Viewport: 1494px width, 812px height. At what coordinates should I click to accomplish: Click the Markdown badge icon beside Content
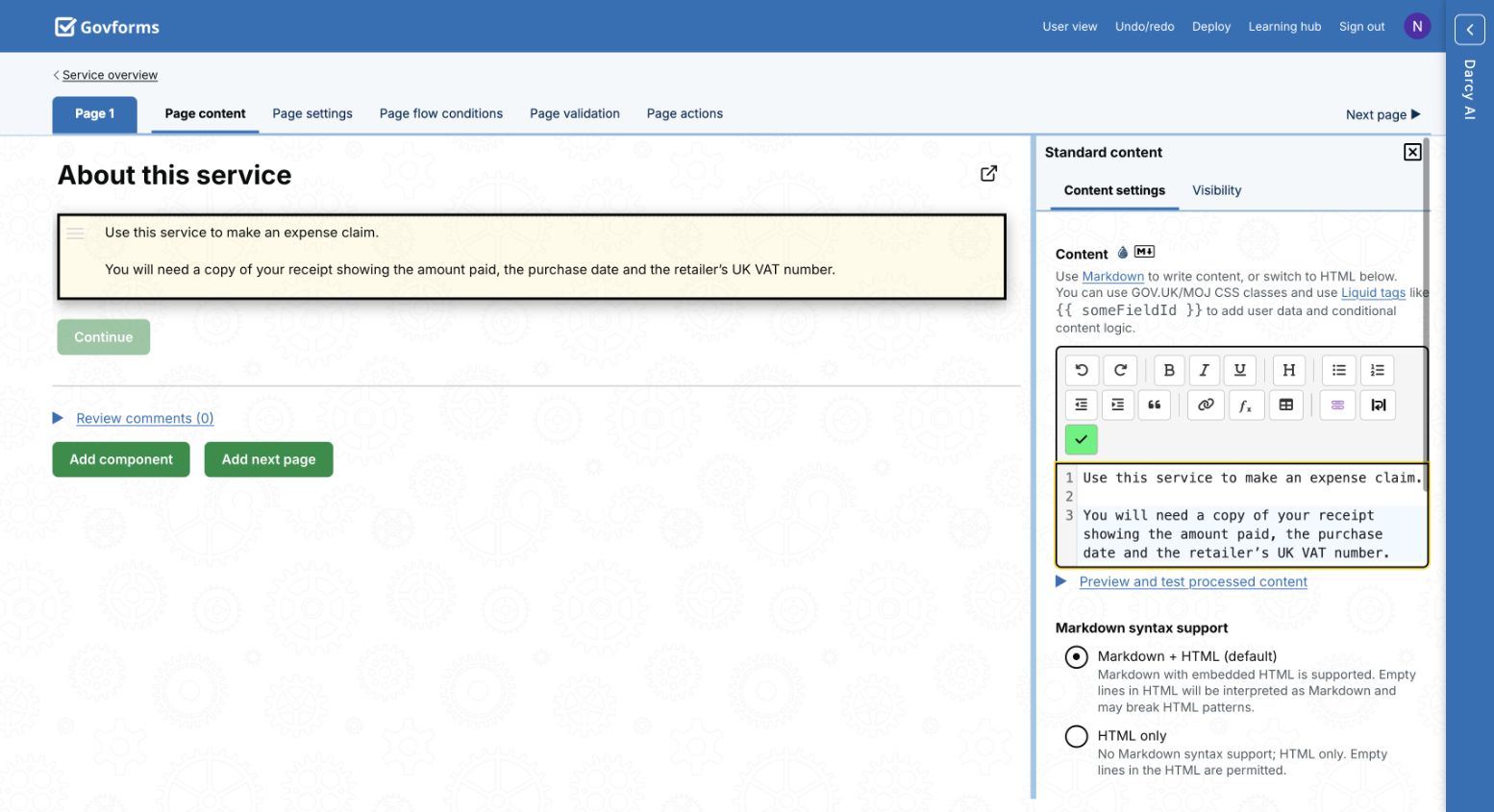click(1144, 252)
